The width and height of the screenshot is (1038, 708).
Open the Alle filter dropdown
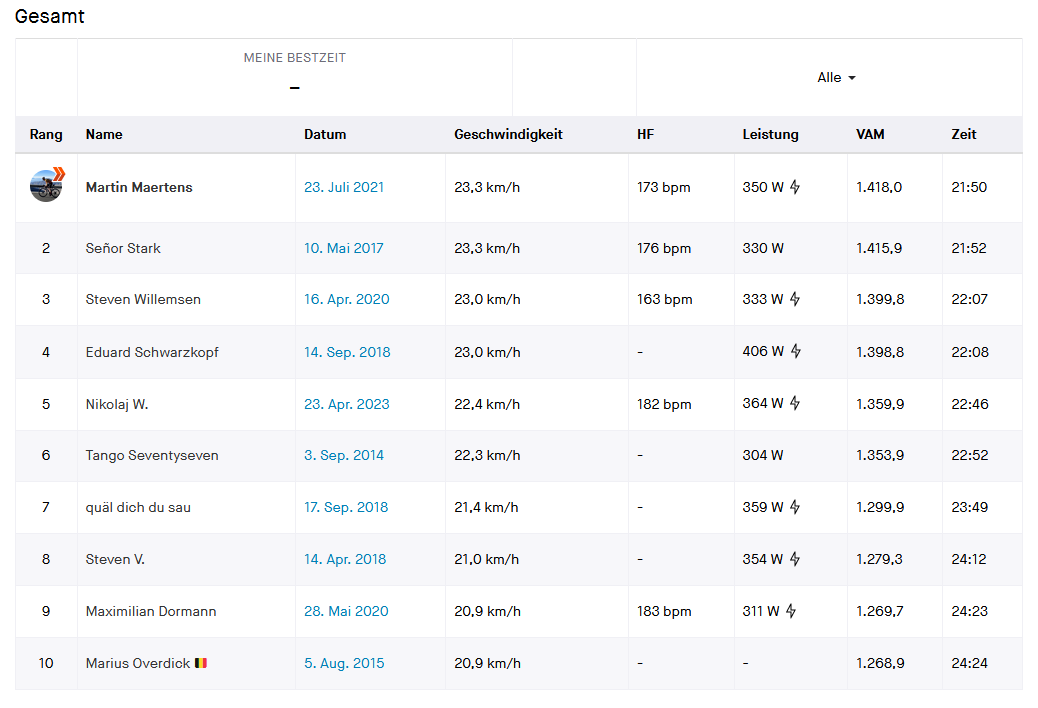pos(836,78)
